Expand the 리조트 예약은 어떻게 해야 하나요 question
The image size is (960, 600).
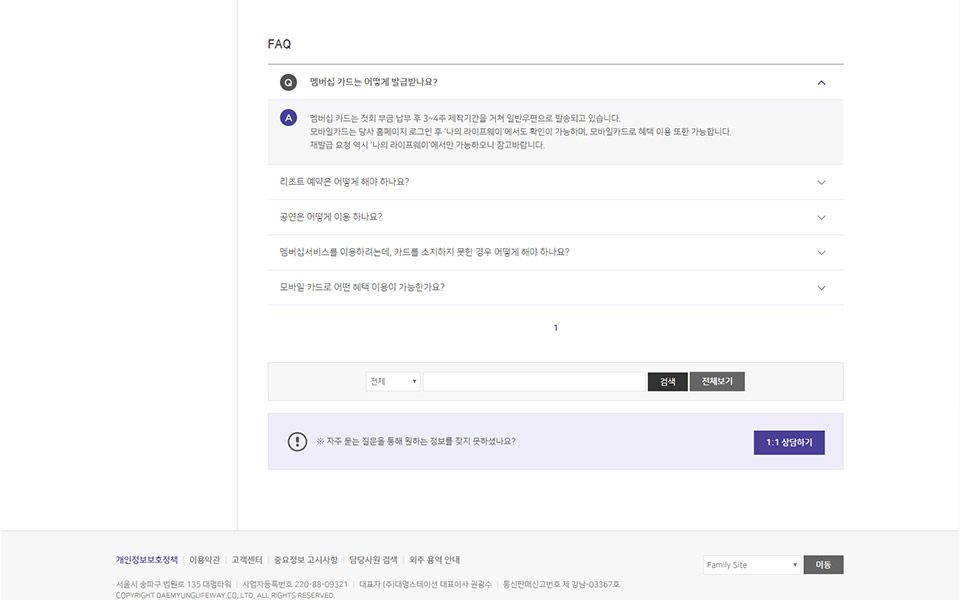pyautogui.click(x=821, y=182)
